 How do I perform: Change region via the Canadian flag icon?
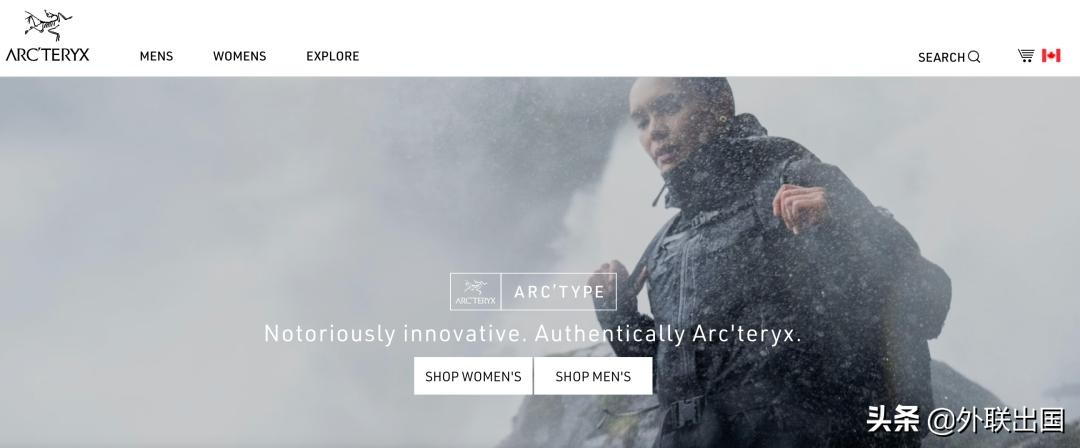(x=1051, y=56)
